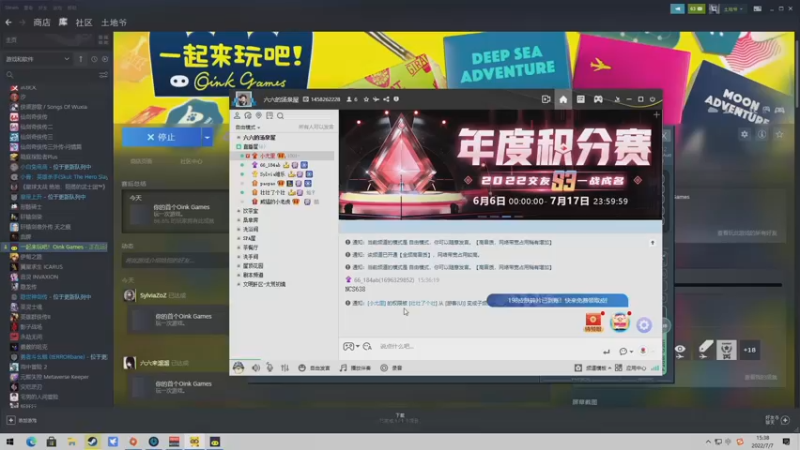
Task: Select Songs Of Wuxia in Steam library
Action: [54, 107]
